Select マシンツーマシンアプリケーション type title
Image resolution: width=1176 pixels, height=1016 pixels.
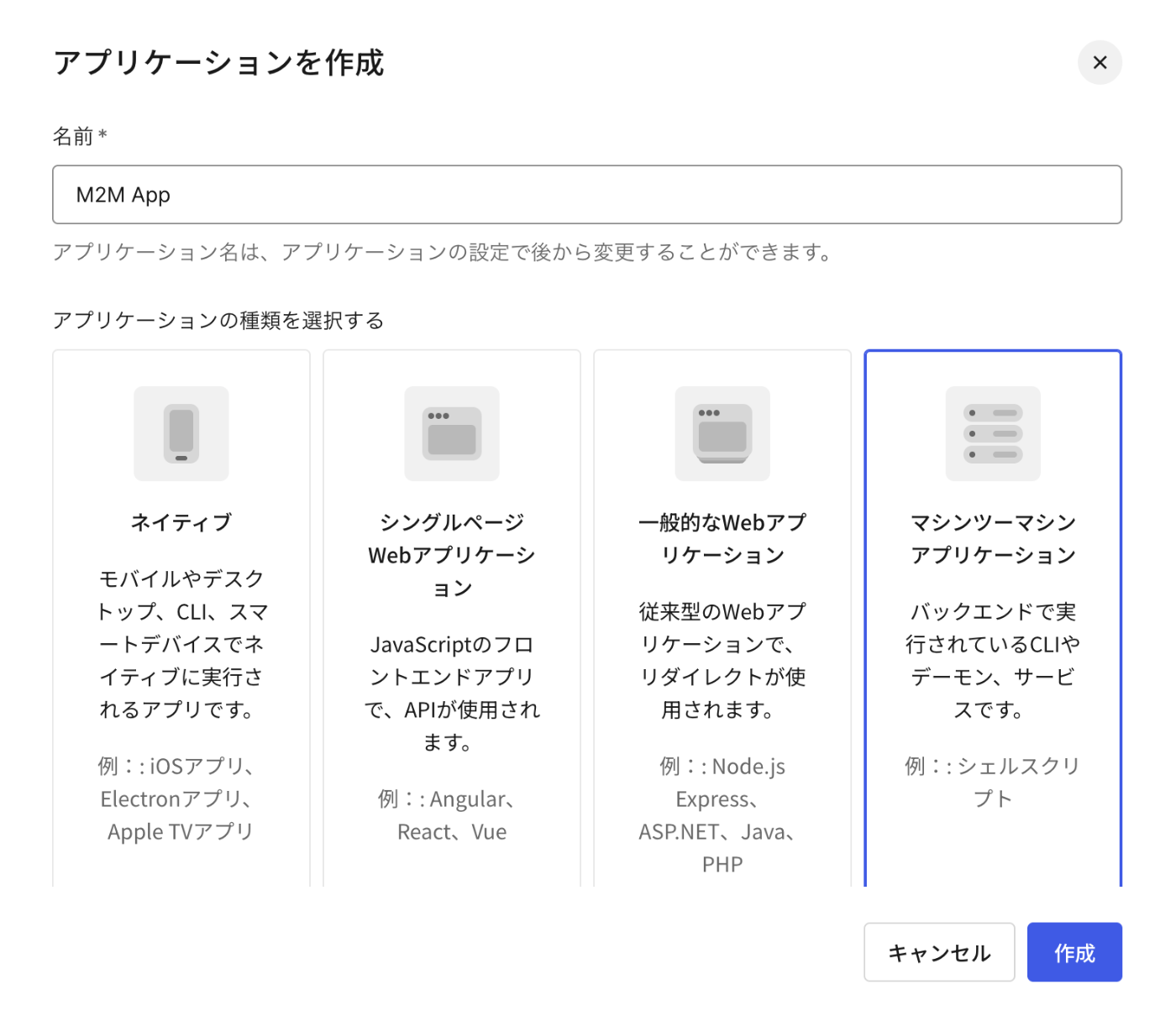point(993,539)
